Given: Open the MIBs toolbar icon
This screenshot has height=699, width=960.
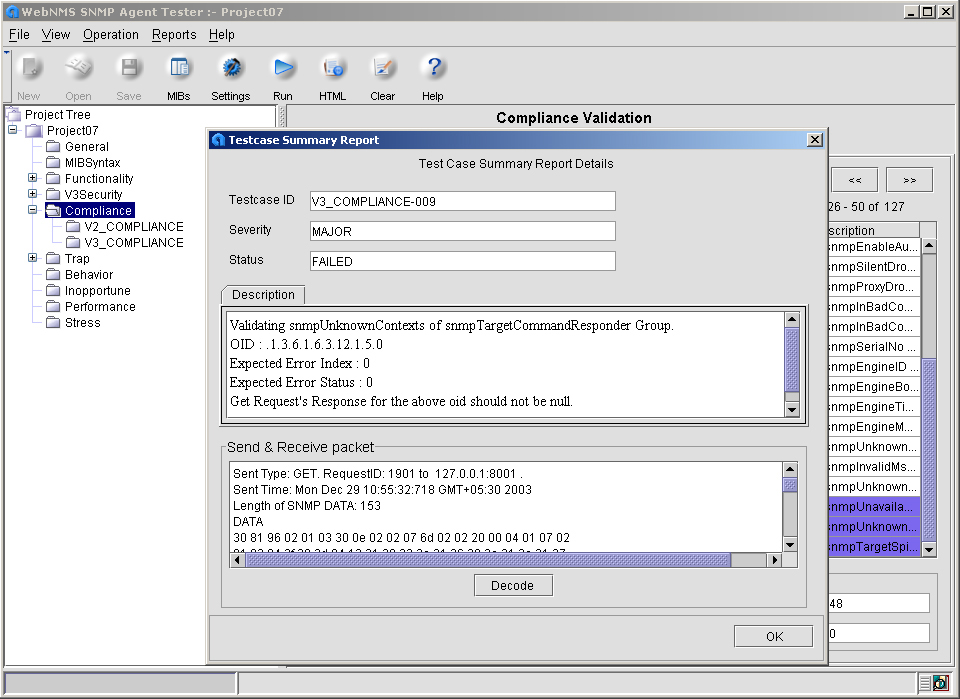Looking at the screenshot, I should pos(179,67).
